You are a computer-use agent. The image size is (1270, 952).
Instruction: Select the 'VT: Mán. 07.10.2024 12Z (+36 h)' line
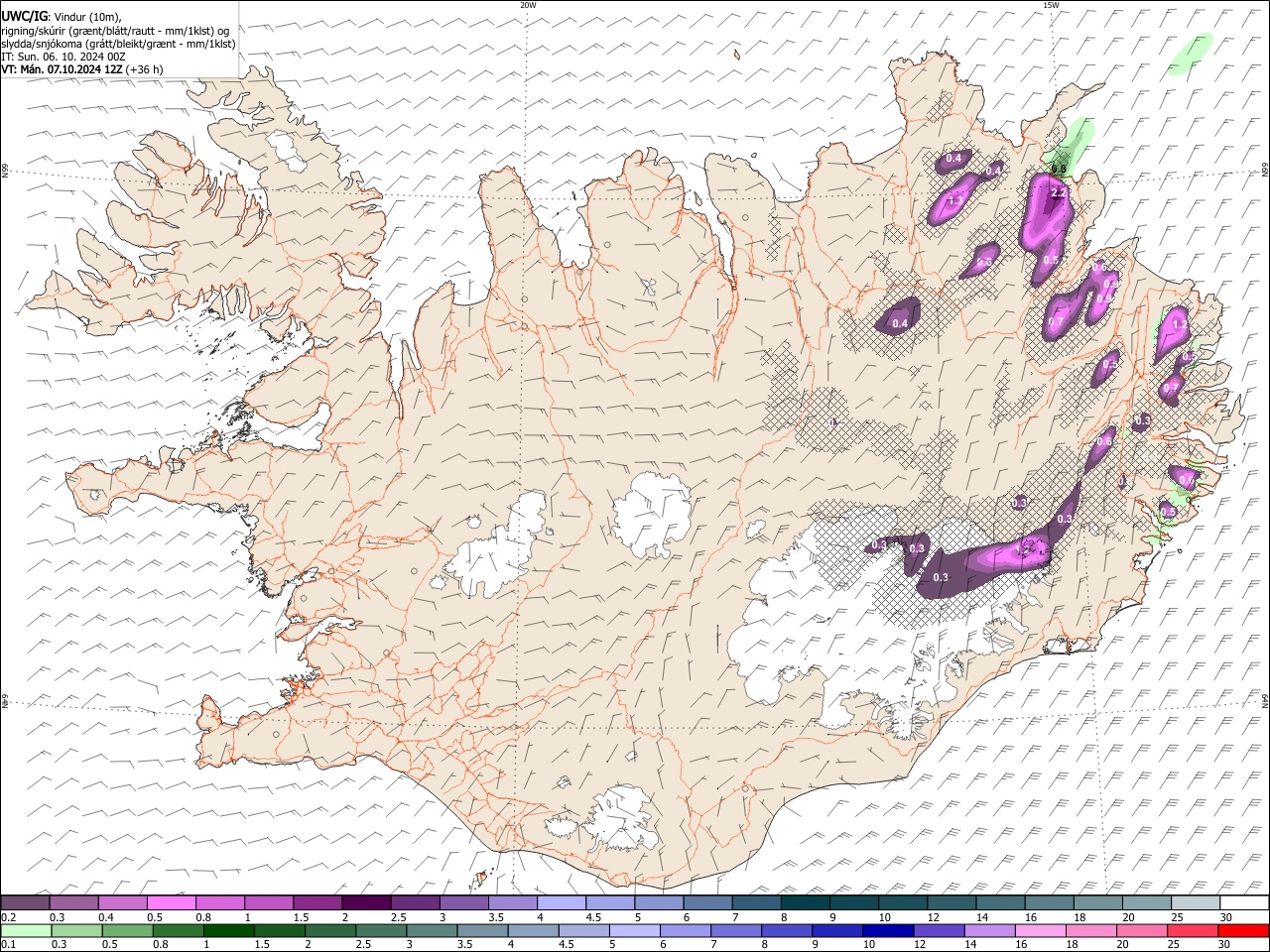(x=82, y=69)
